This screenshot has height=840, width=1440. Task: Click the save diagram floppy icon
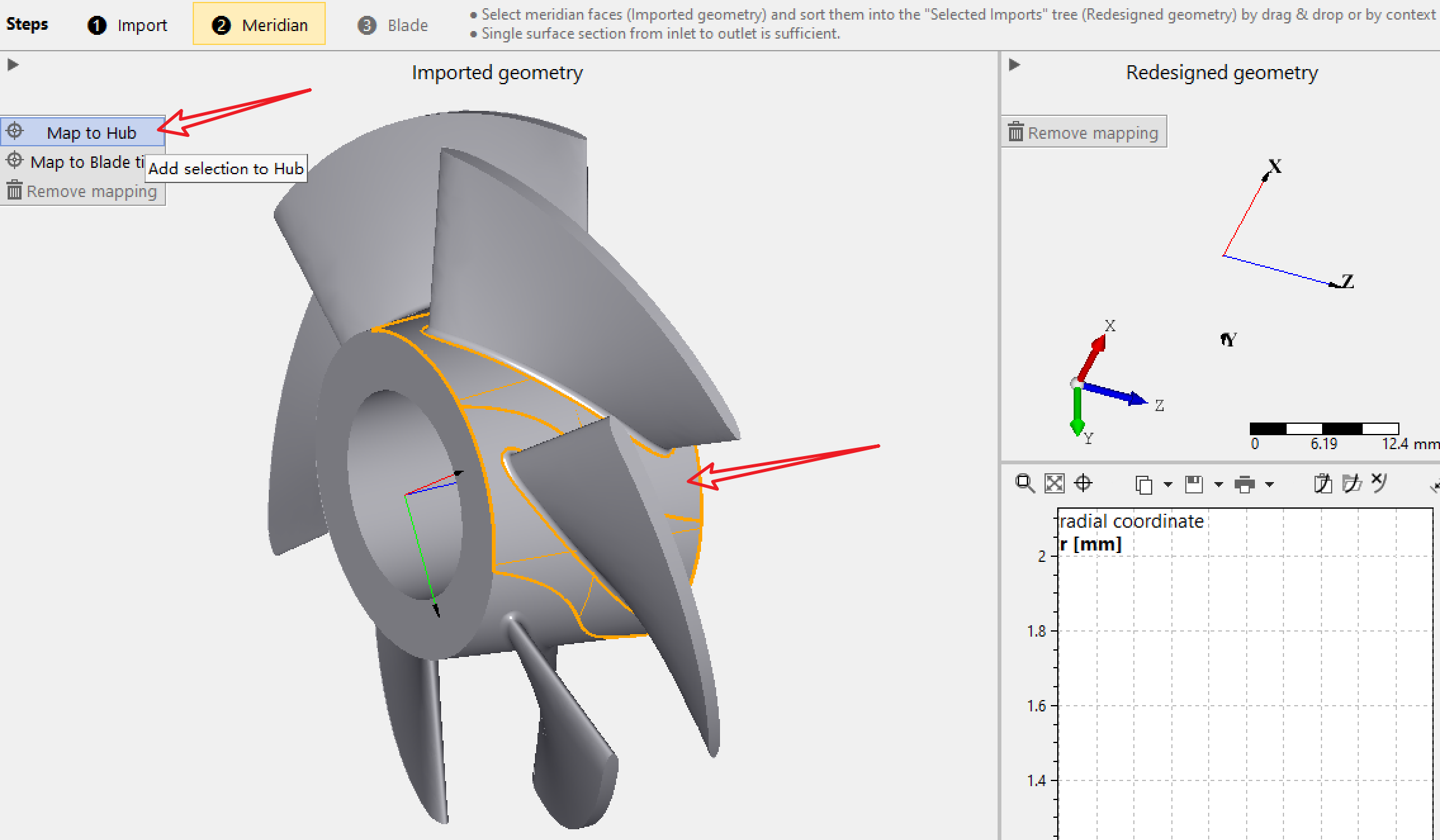(1194, 485)
